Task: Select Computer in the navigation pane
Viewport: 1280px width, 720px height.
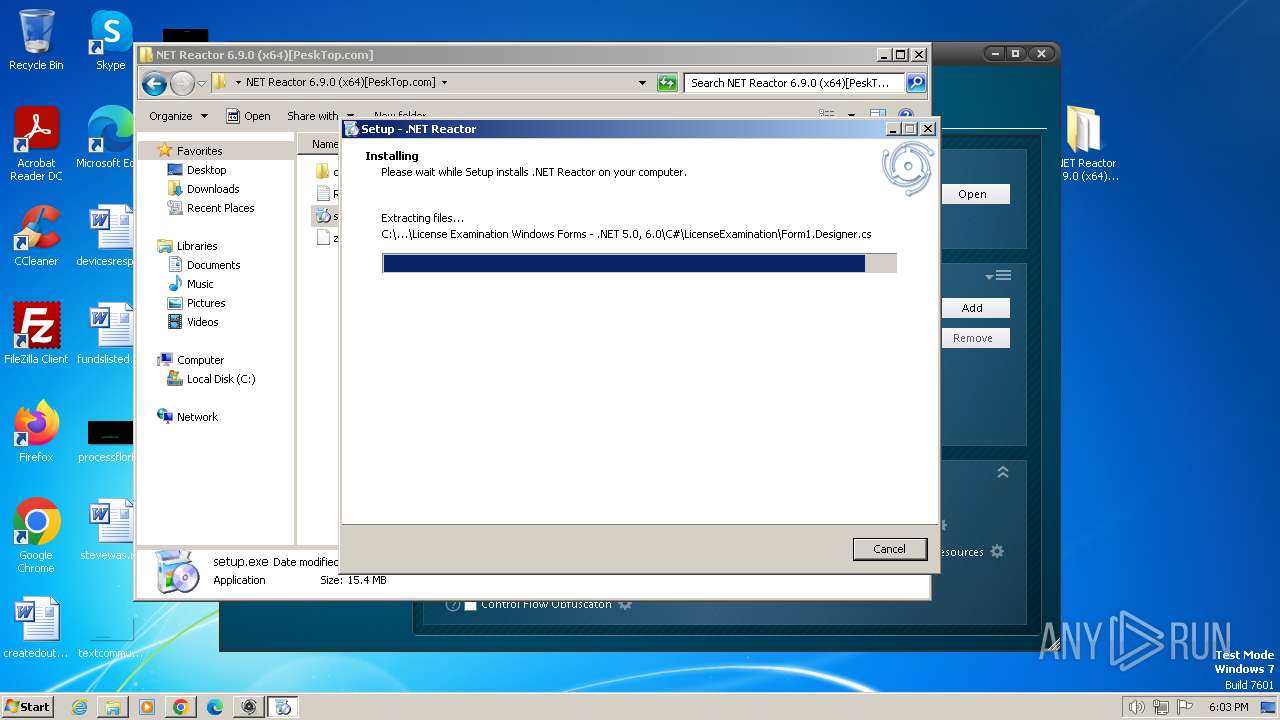Action: coord(200,360)
